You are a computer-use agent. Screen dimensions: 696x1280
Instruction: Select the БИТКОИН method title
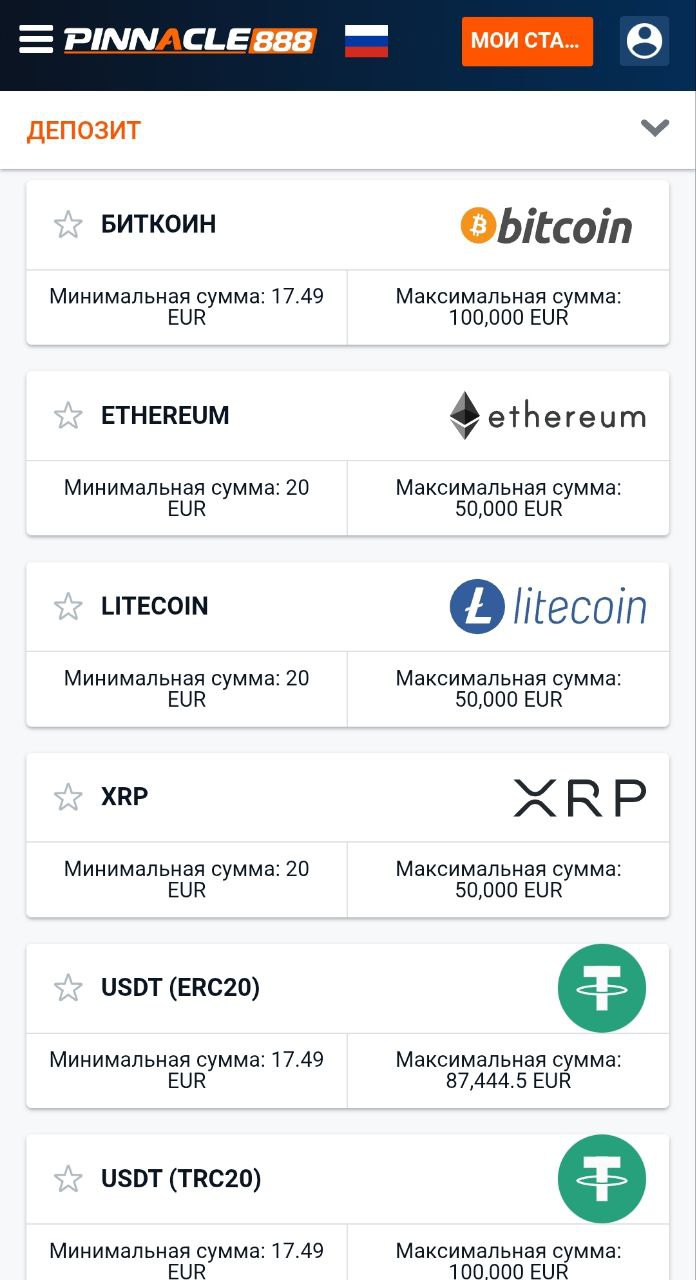pyautogui.click(x=158, y=224)
